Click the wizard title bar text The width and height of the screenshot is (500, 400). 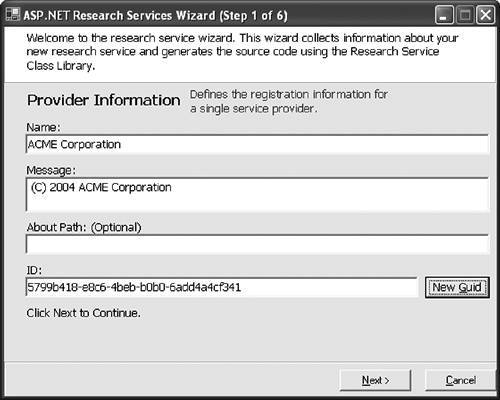155,15
